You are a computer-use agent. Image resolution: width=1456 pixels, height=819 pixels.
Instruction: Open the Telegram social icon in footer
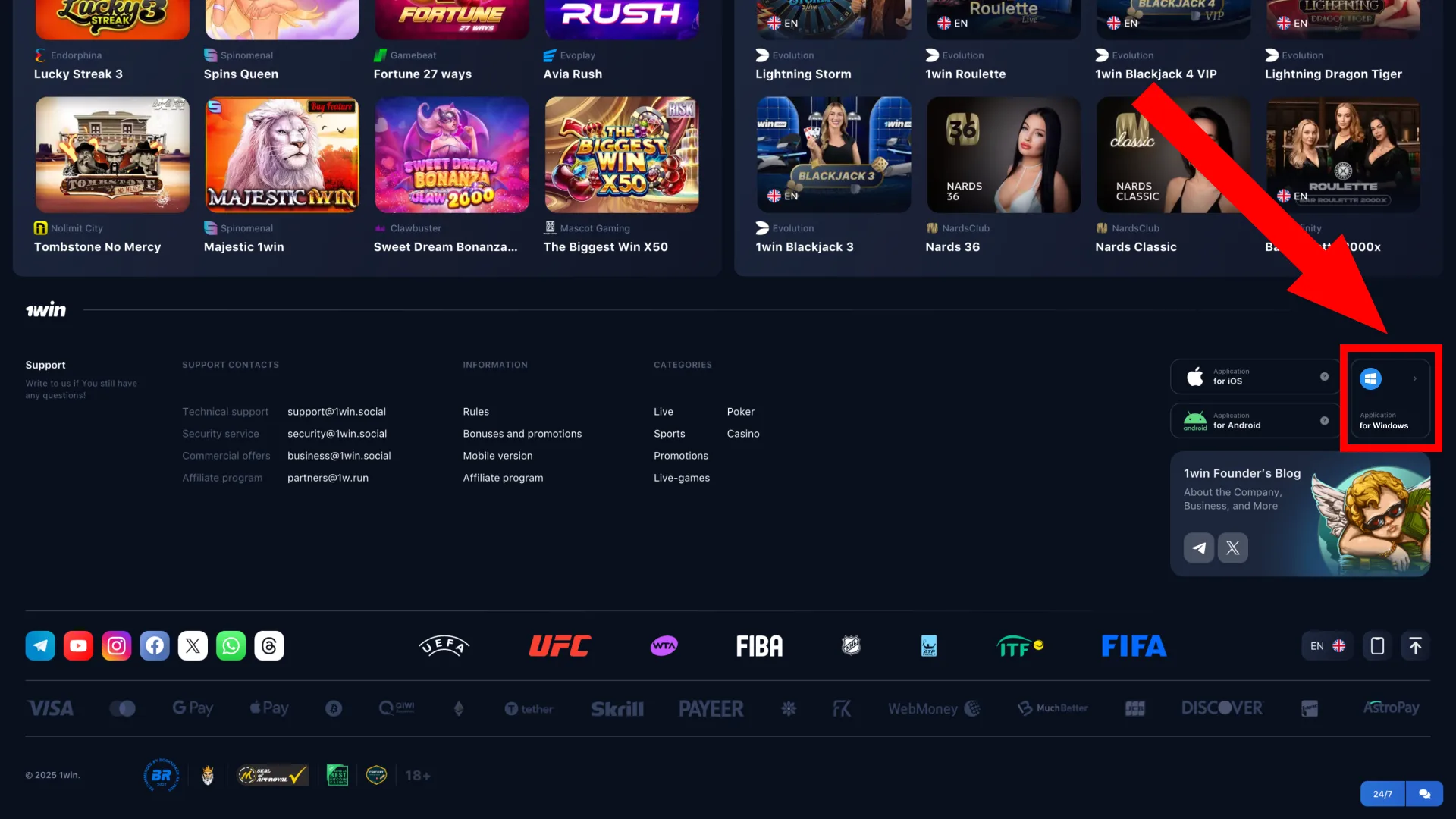click(x=40, y=646)
